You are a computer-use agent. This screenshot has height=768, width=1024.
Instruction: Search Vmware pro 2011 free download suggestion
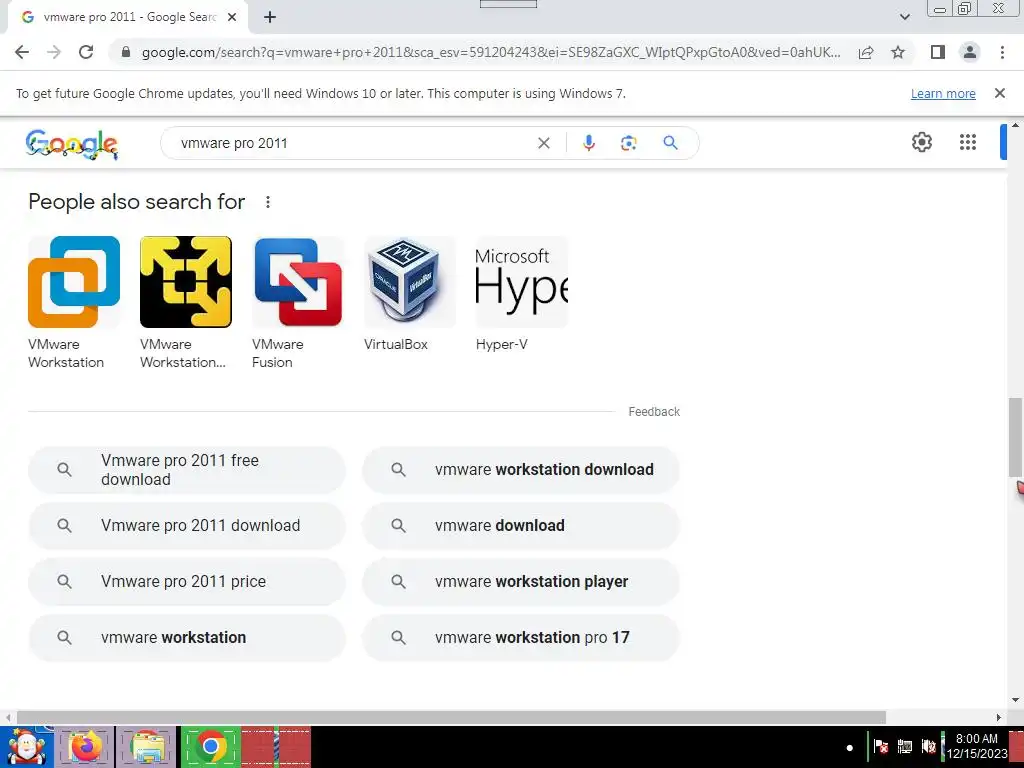pyautogui.click(x=187, y=470)
